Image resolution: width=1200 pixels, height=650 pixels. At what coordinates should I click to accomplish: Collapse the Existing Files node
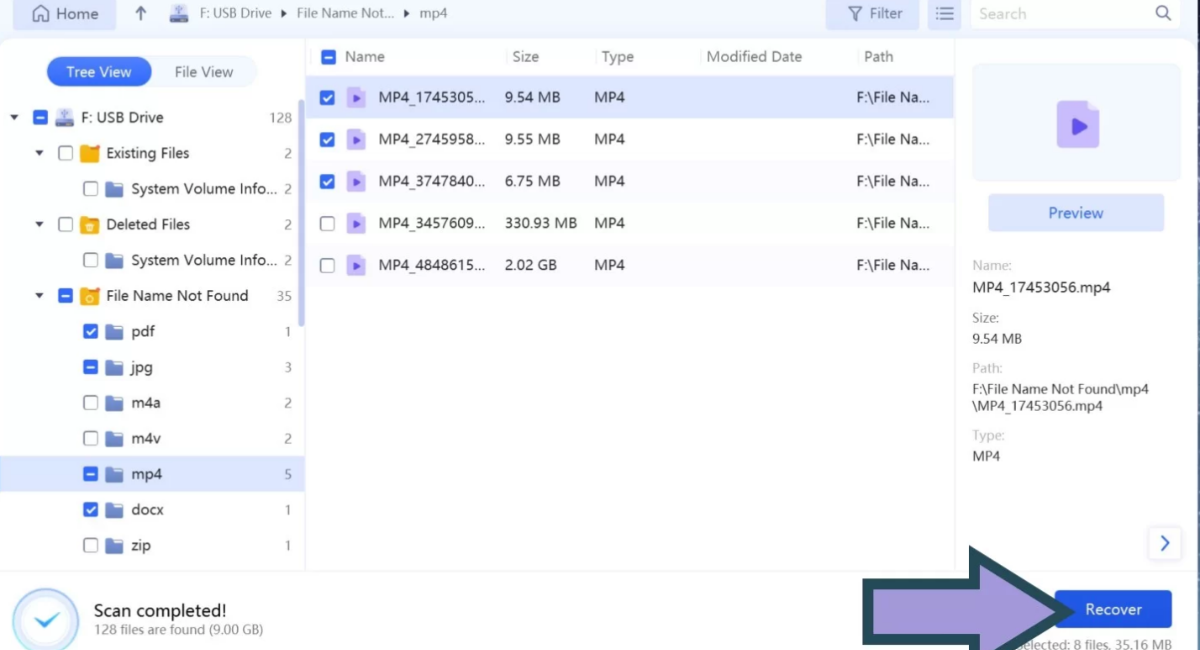click(x=39, y=153)
